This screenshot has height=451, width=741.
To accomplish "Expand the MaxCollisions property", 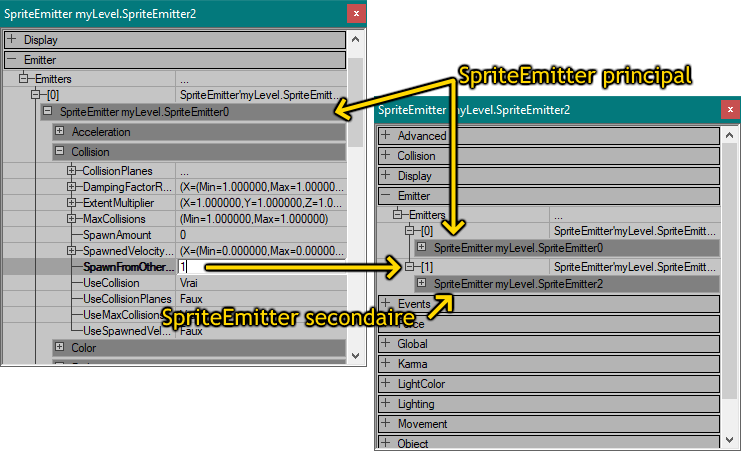I will 71,219.
